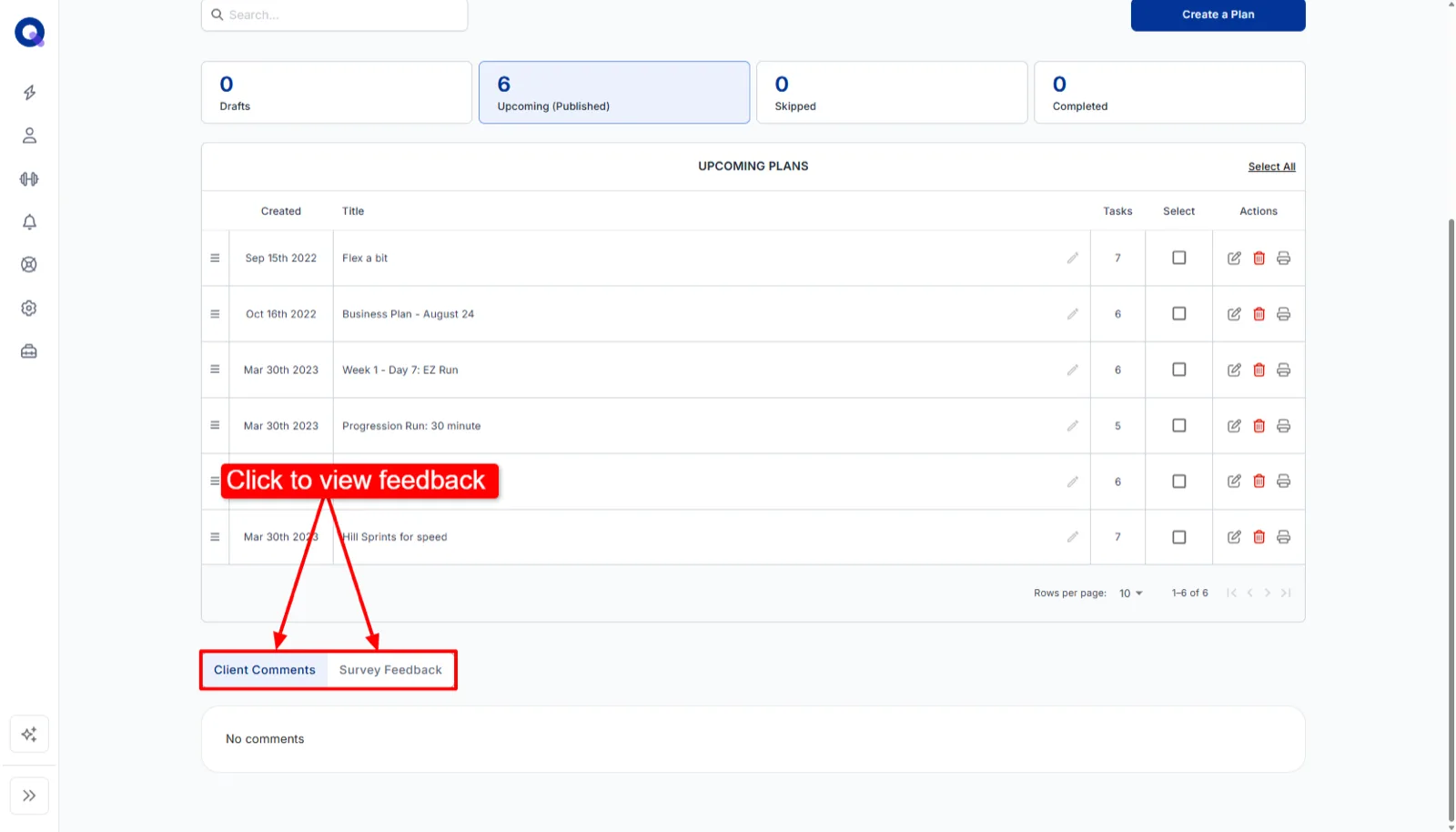This screenshot has height=832, width=1456.
Task: Click the Week 1 - Day 7: EZ Run title
Action: (x=400, y=370)
